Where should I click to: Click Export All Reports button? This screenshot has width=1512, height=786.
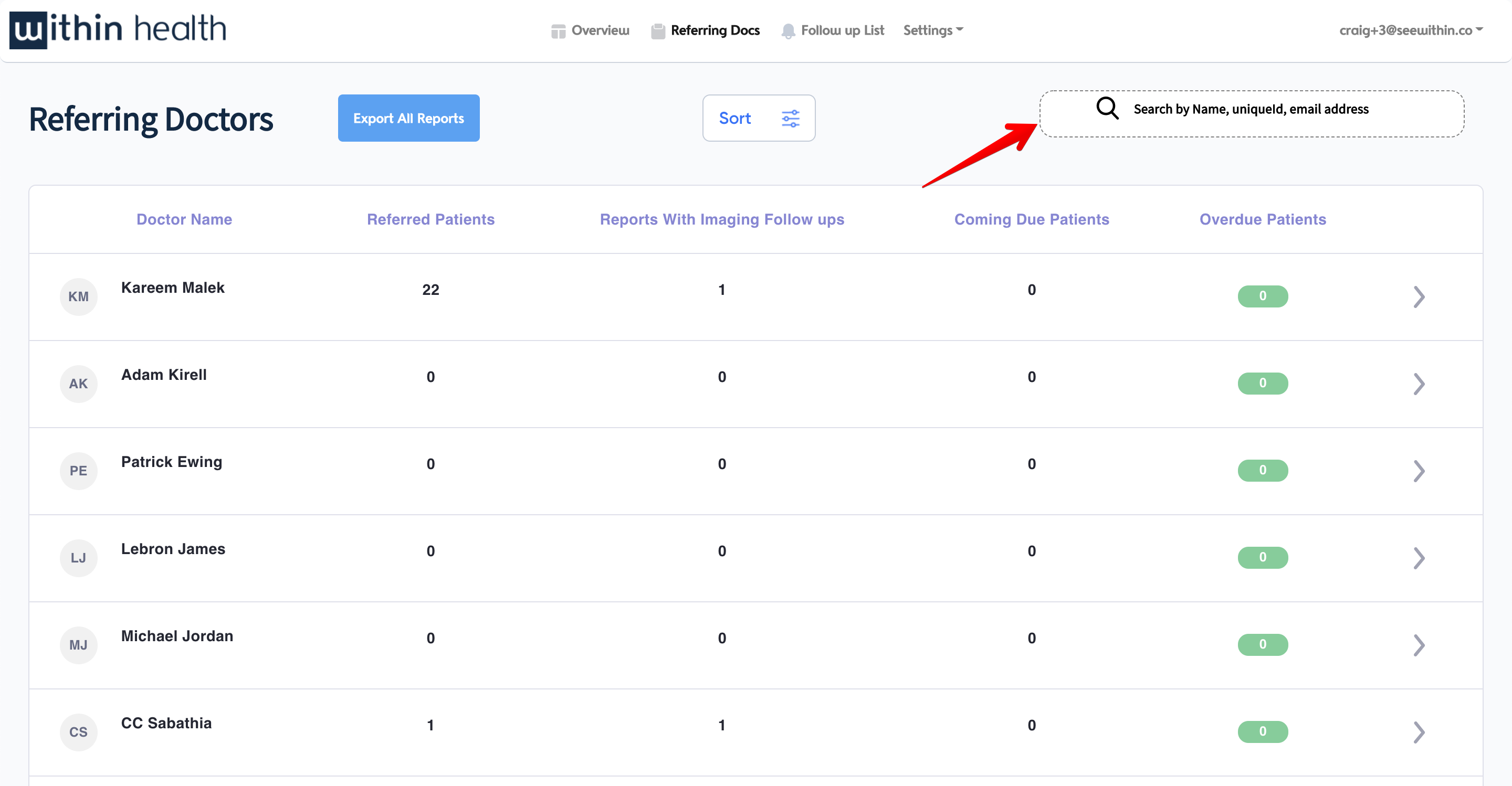408,118
